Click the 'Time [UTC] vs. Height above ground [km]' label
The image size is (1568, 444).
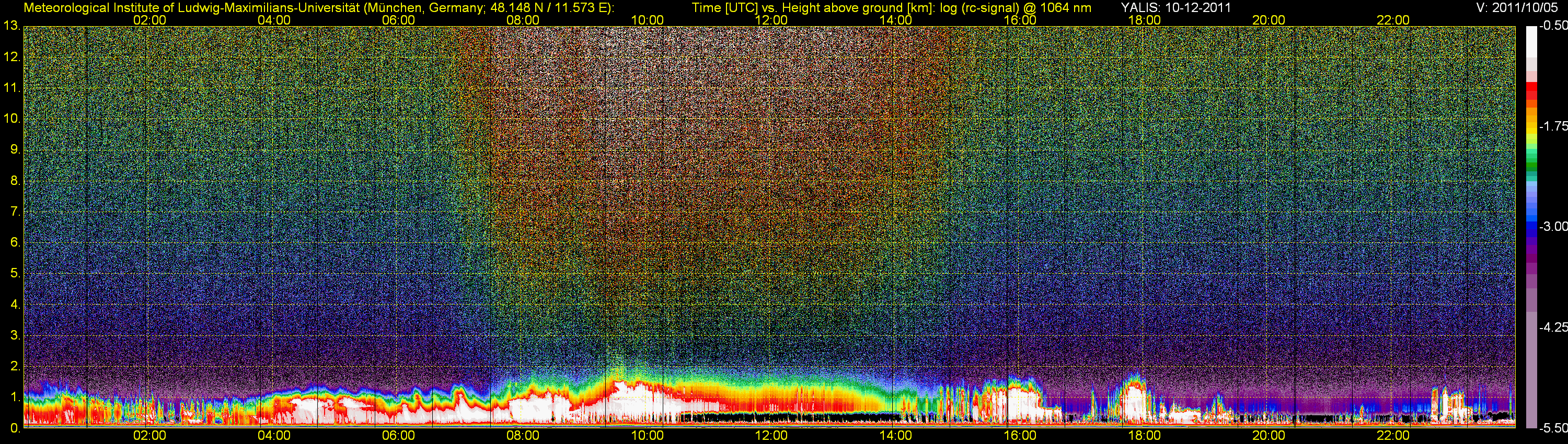click(x=813, y=8)
